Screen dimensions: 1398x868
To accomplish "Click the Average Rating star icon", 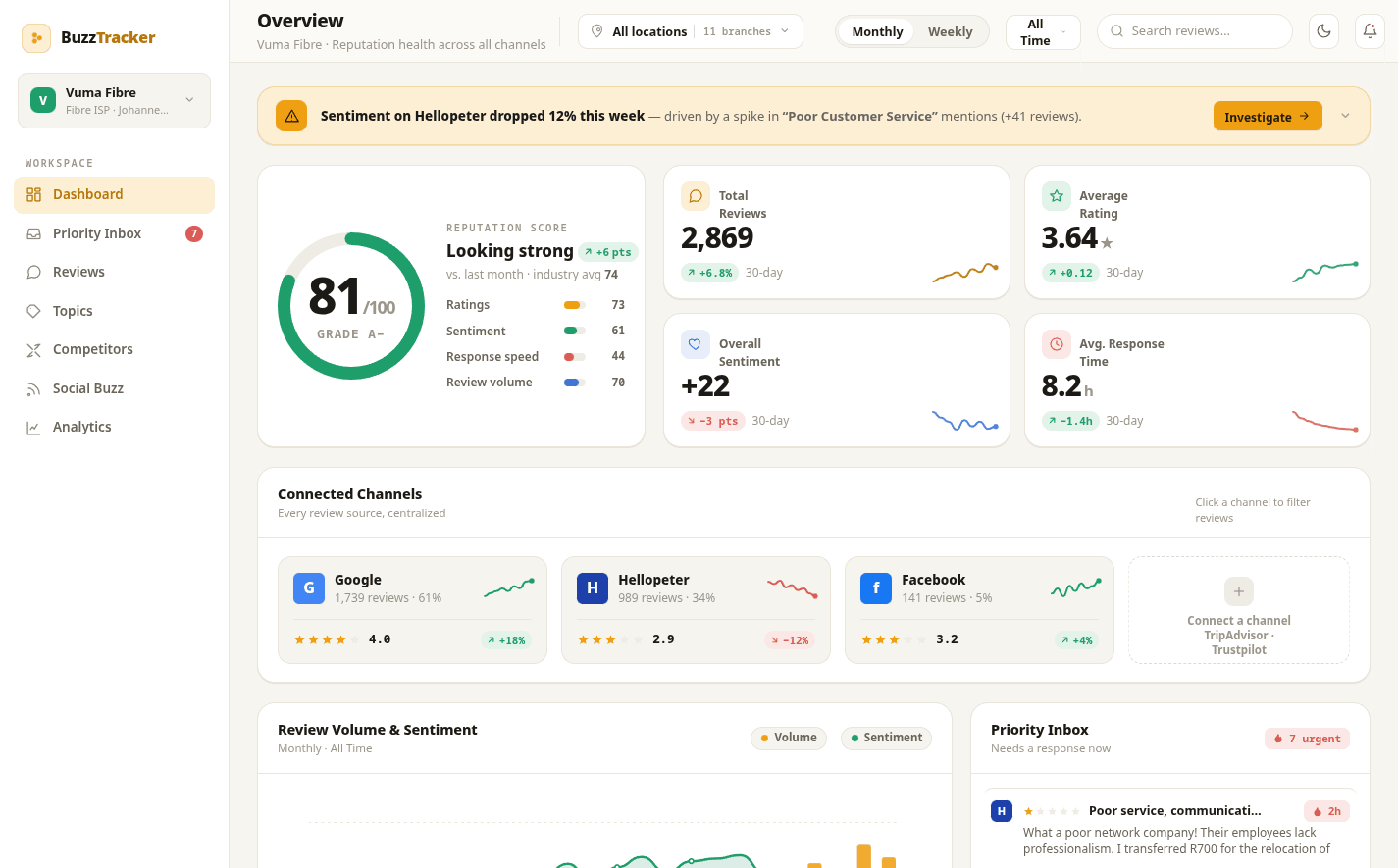I will pos(1057,196).
